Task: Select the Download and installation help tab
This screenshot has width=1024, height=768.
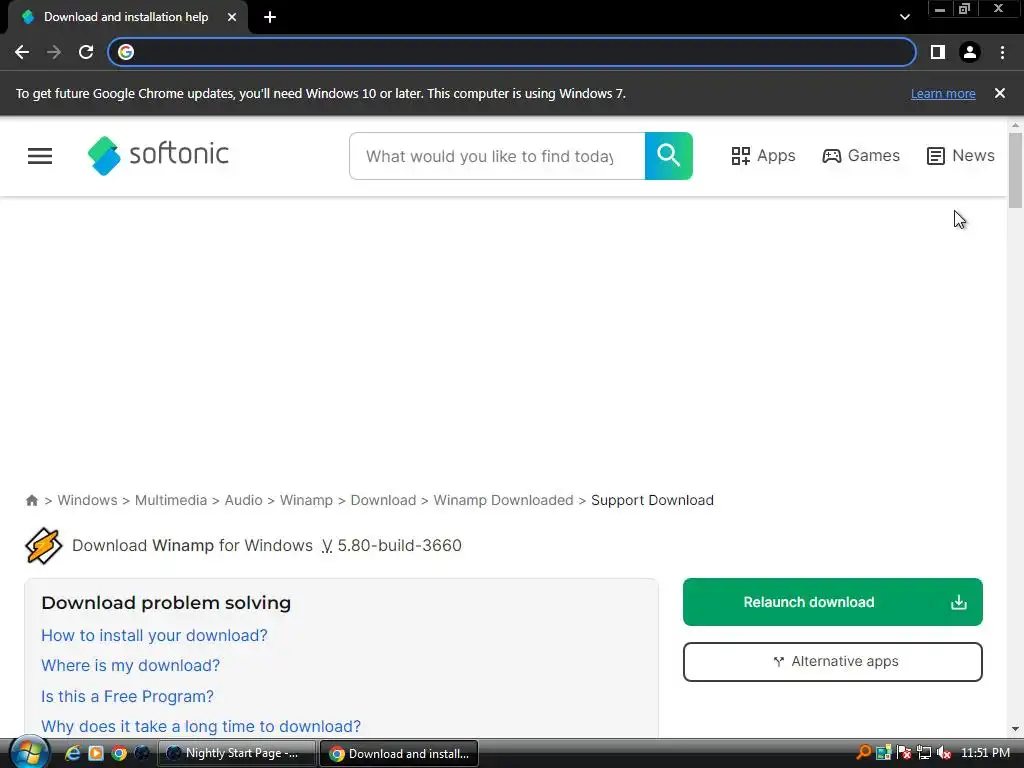Action: [x=125, y=17]
